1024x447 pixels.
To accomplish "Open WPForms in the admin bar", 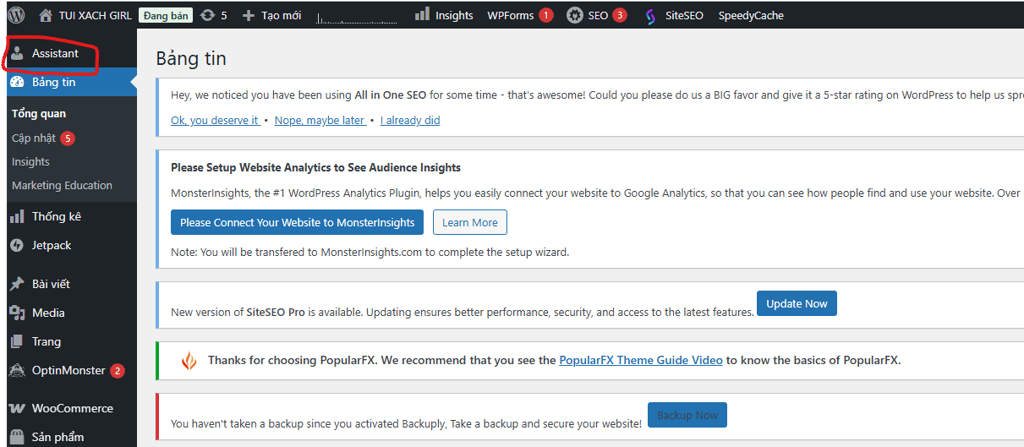I will 510,15.
